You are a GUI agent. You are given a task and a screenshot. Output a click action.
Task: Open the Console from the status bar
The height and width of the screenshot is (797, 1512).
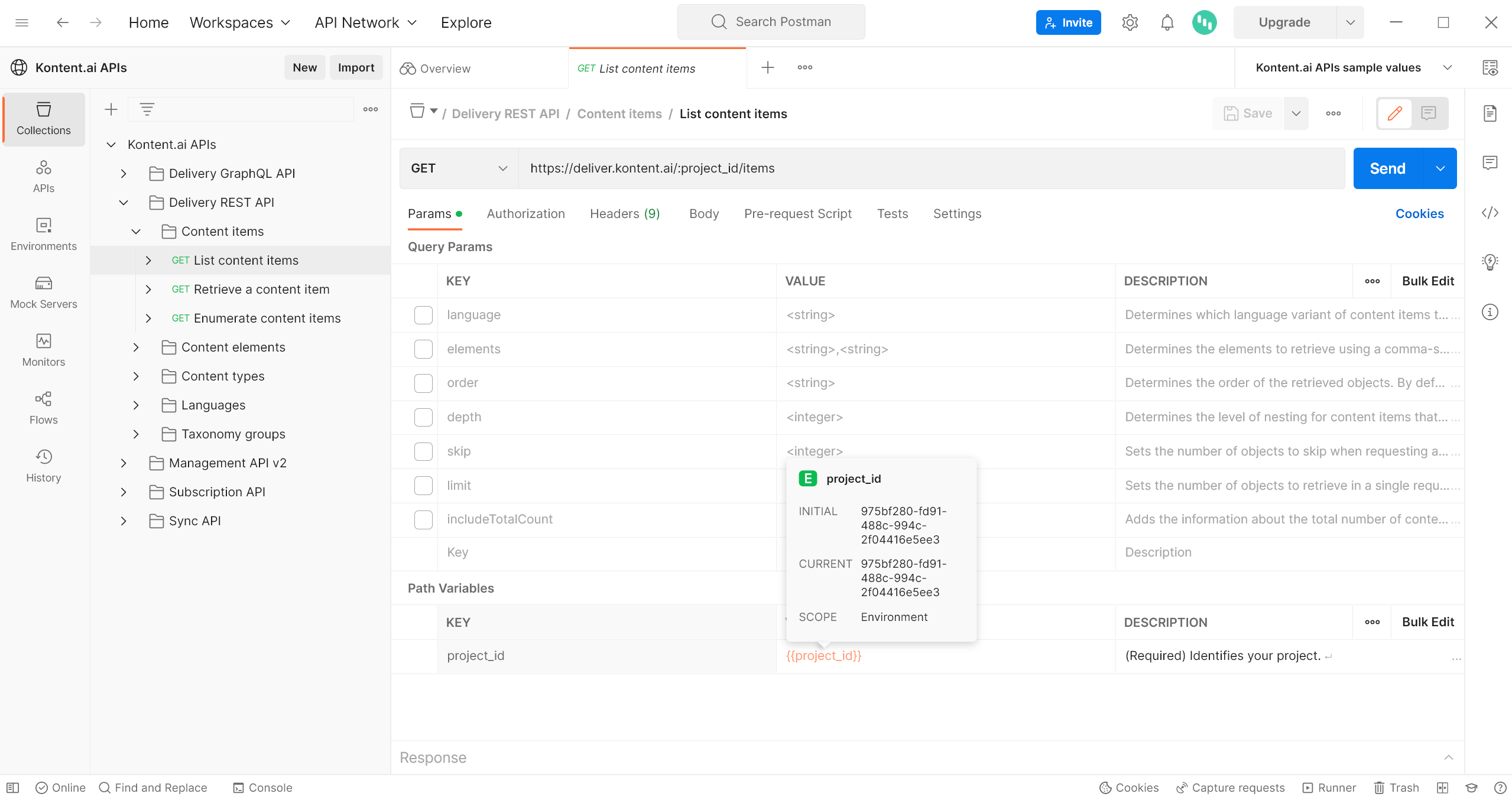262,788
